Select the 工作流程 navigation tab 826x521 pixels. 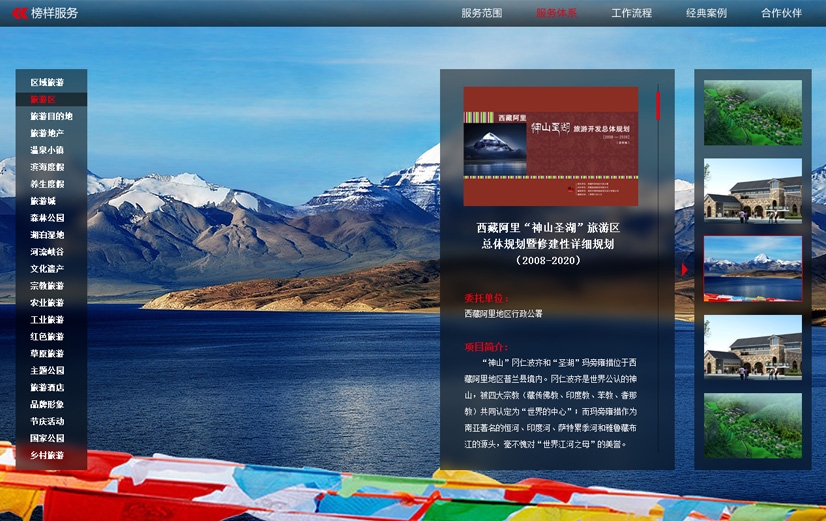(x=631, y=13)
